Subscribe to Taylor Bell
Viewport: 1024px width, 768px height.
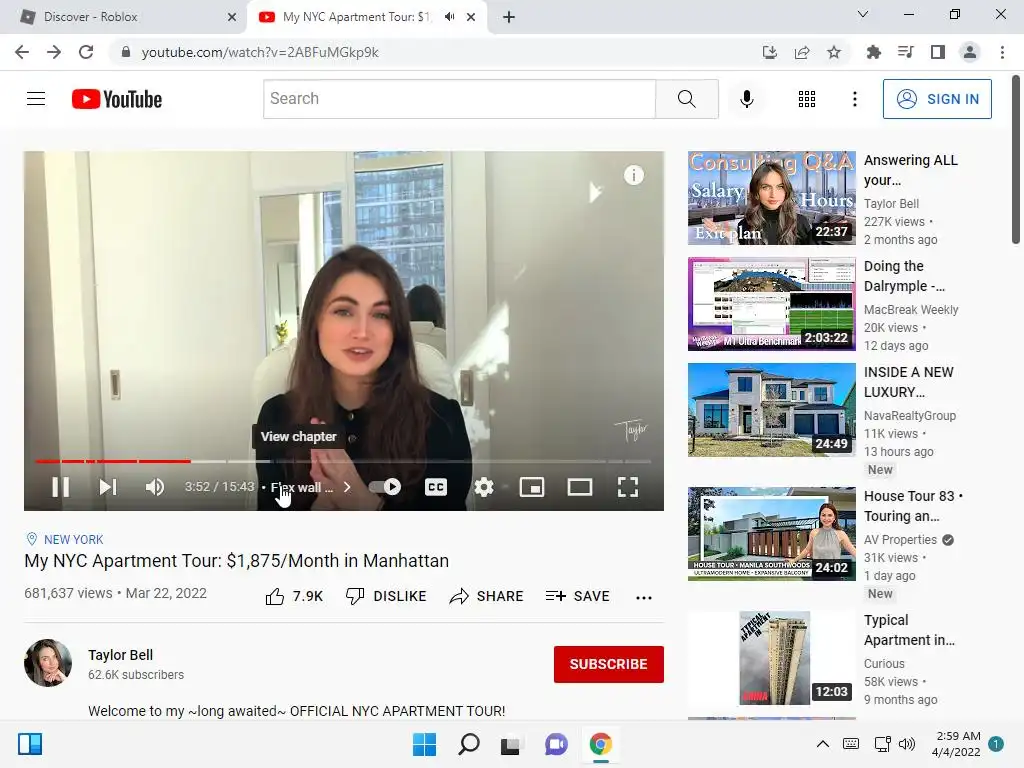[x=609, y=664]
